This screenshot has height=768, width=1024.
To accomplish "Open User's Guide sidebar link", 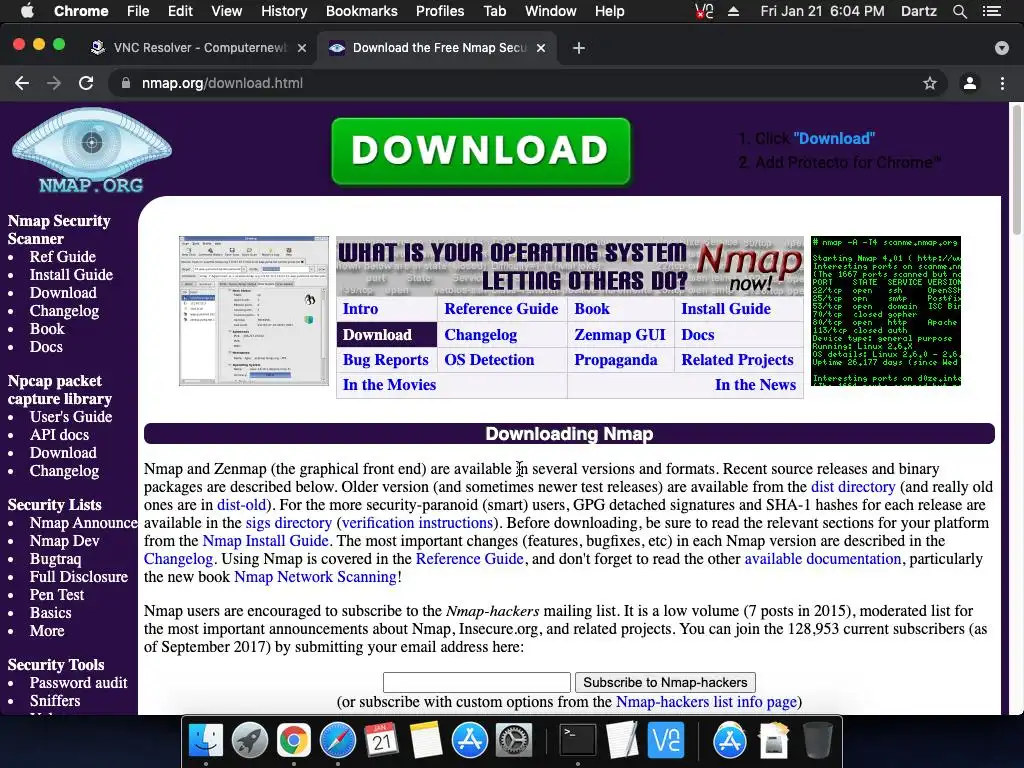I will click(71, 417).
